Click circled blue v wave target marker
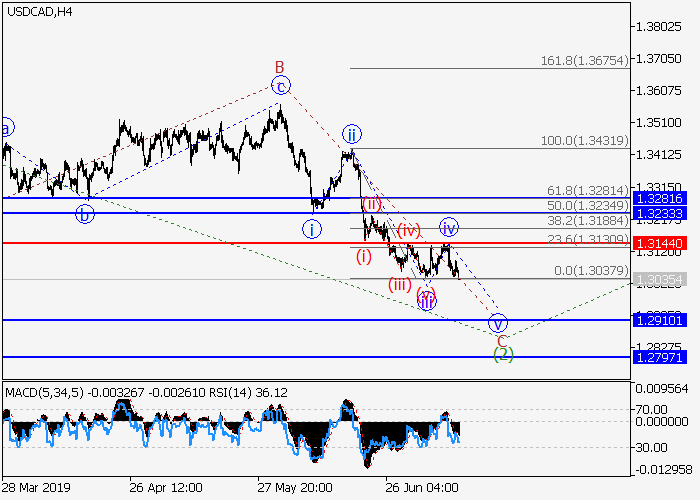 coord(498,323)
